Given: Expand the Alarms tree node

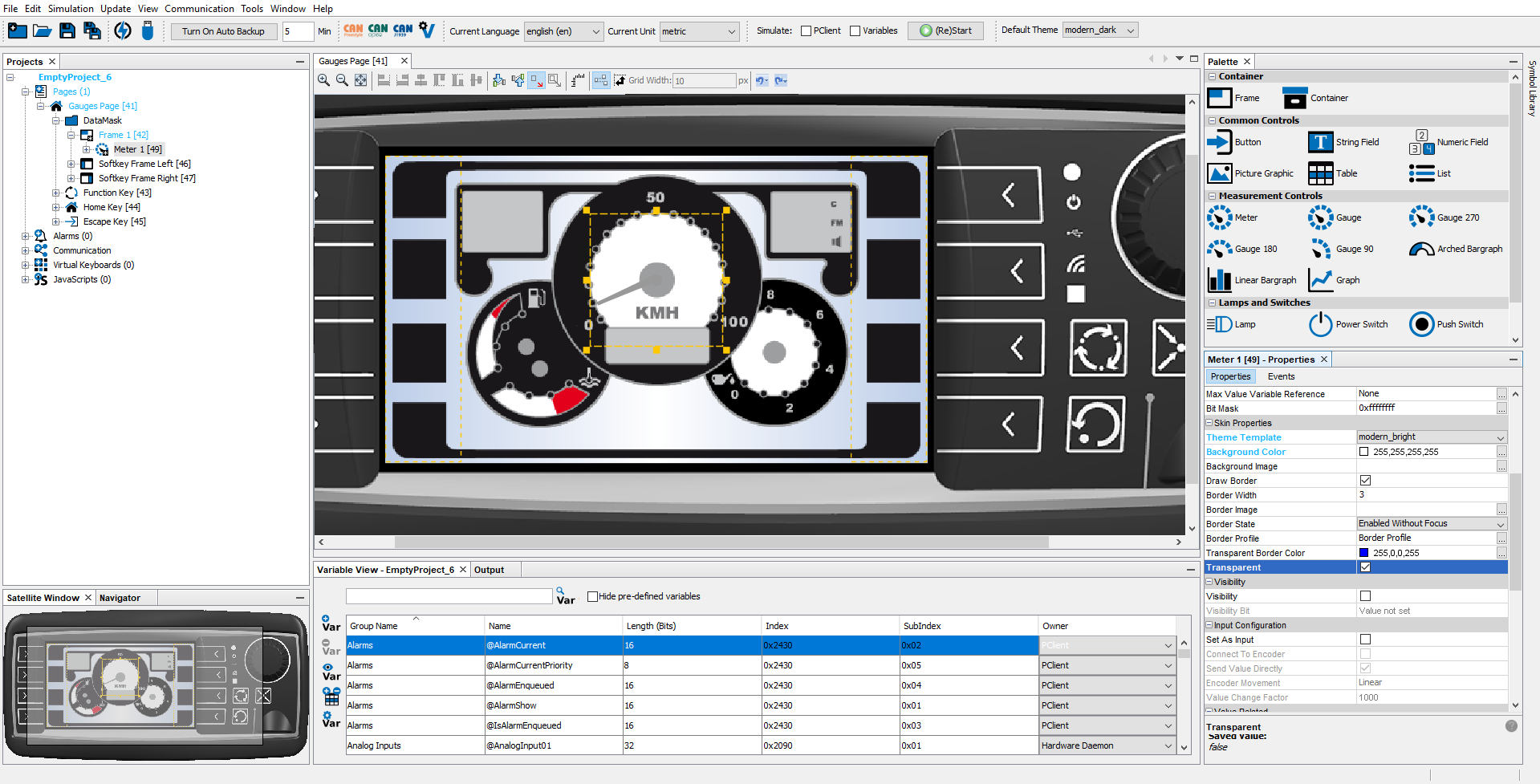Looking at the screenshot, I should tap(26, 236).
